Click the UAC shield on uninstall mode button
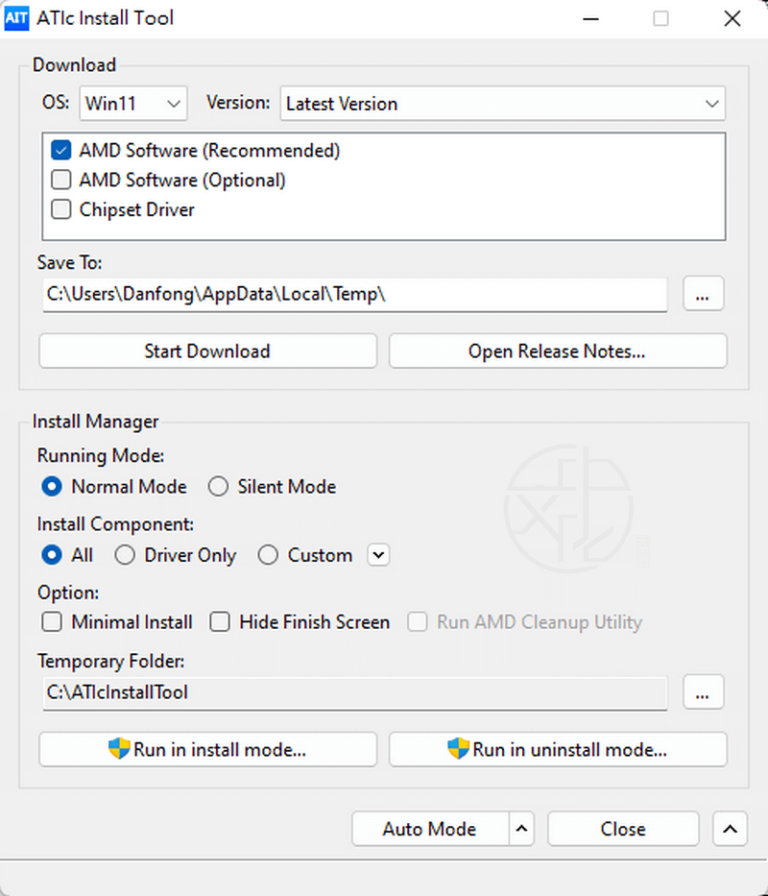The height and width of the screenshot is (896, 768). tap(459, 749)
